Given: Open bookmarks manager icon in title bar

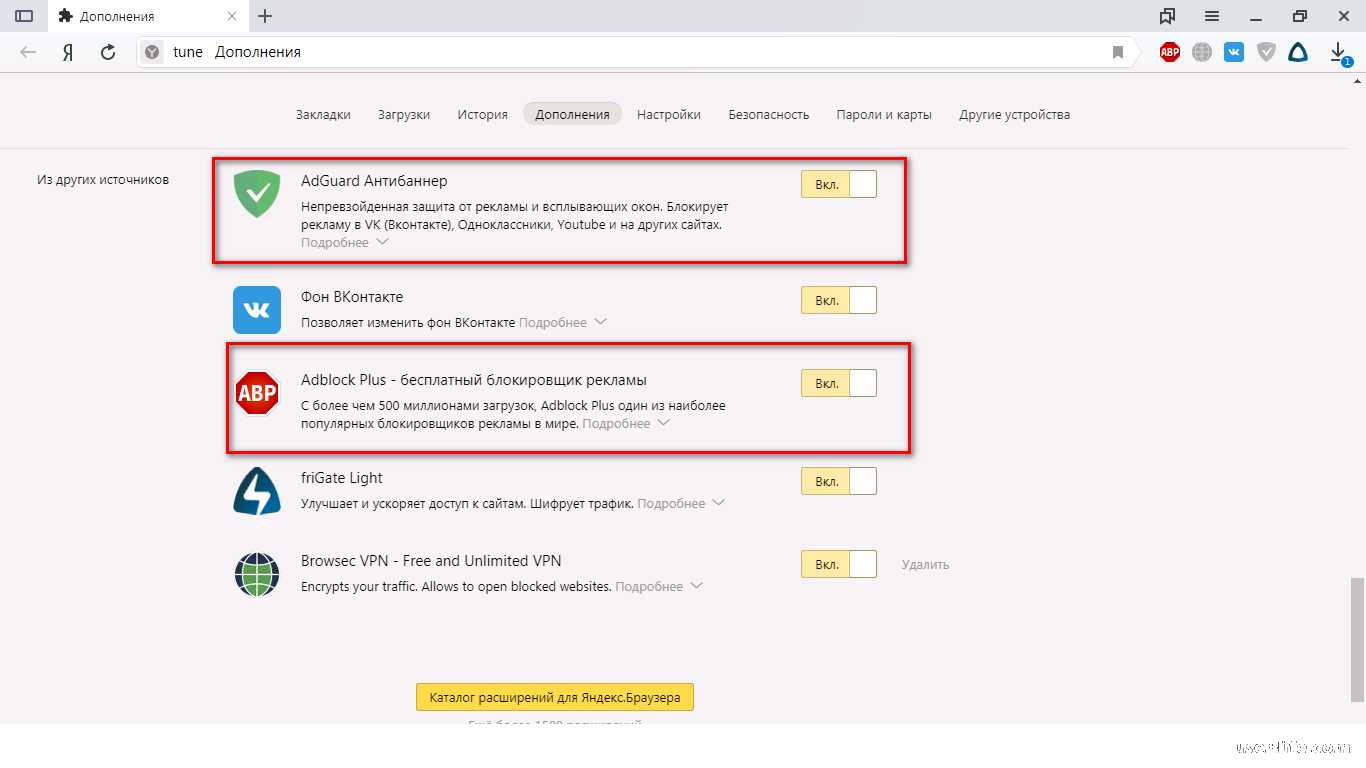Looking at the screenshot, I should click(1168, 16).
